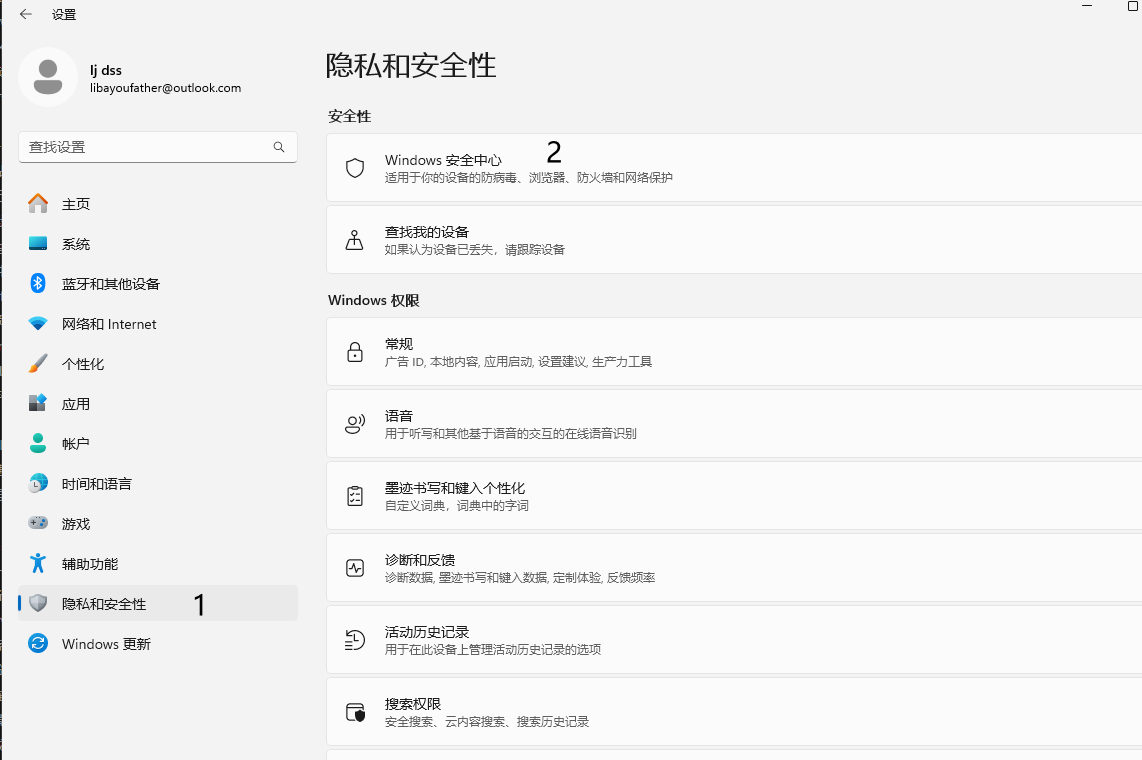Click the search magnifier icon
The image size is (1142, 760).
tap(279, 147)
